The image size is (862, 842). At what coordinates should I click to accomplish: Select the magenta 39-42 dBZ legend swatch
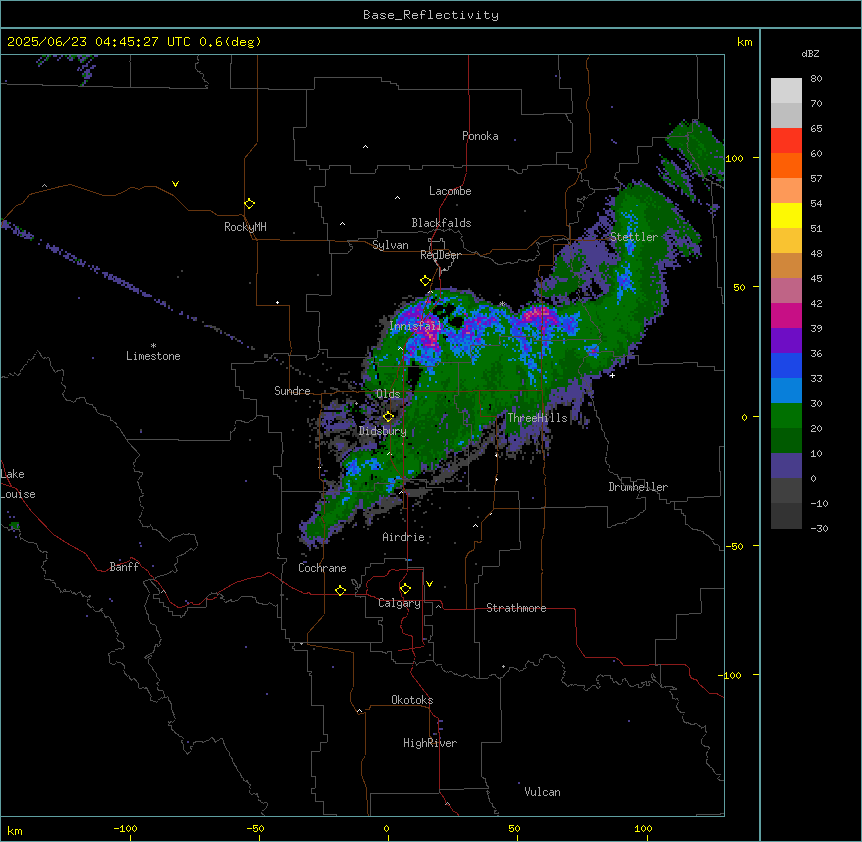coord(786,316)
